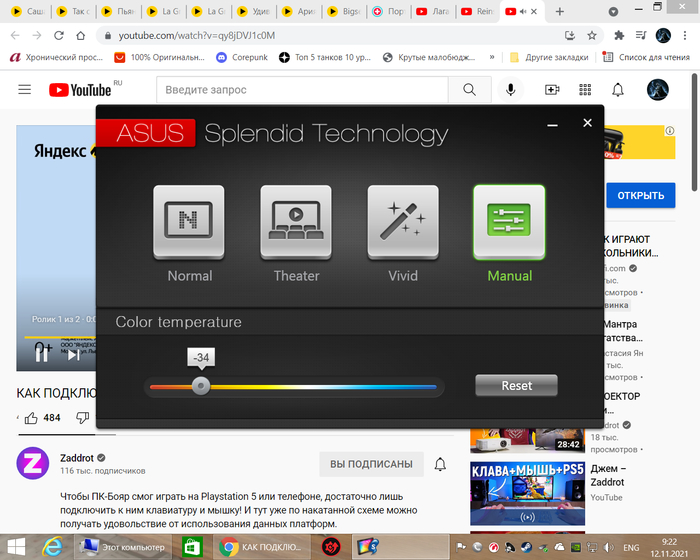Image resolution: width=700 pixels, height=560 pixels.
Task: Open the thumbnail with 28:42 duration
Action: coord(527,441)
